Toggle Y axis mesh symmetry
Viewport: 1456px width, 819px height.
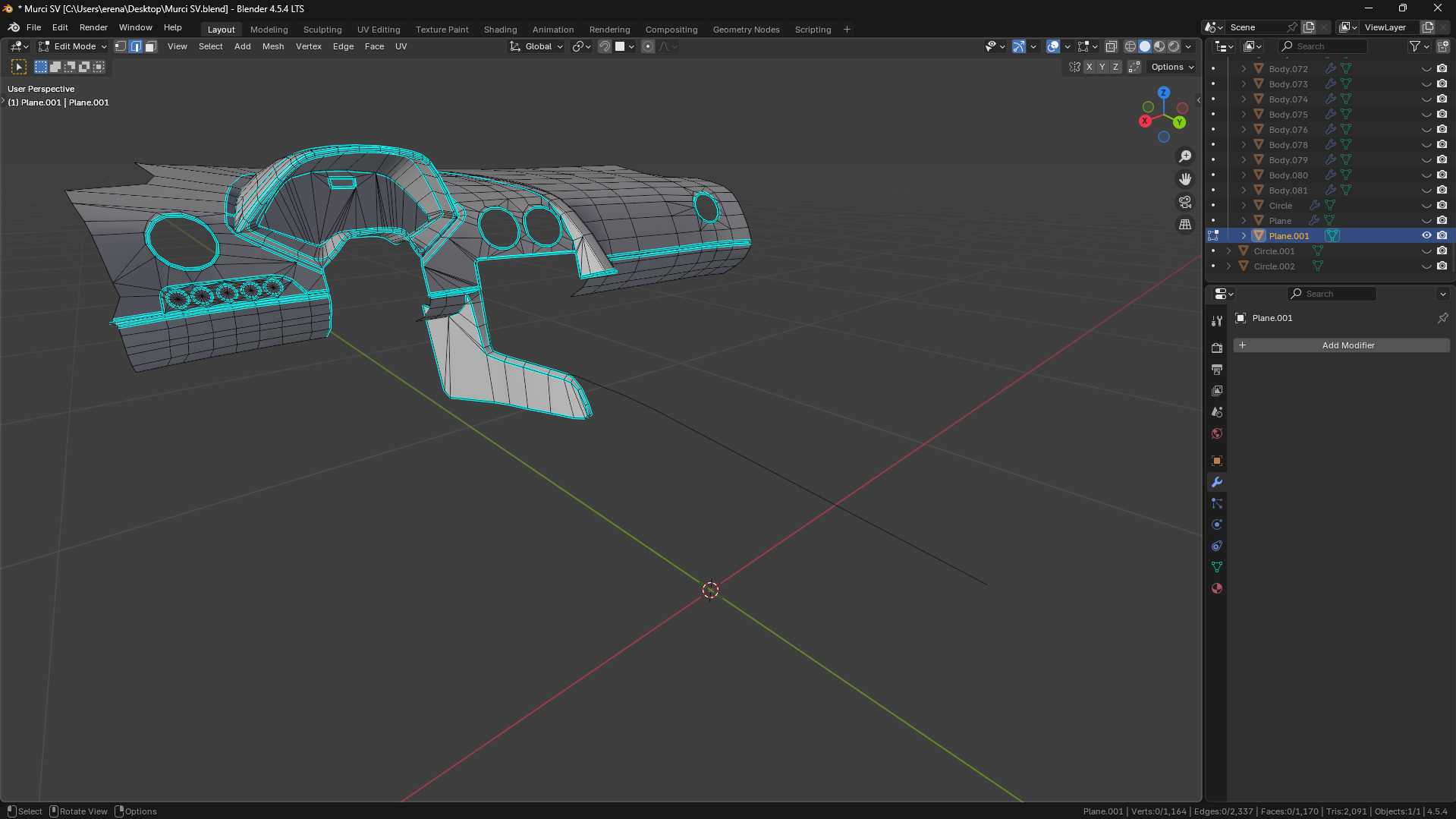click(x=1102, y=67)
